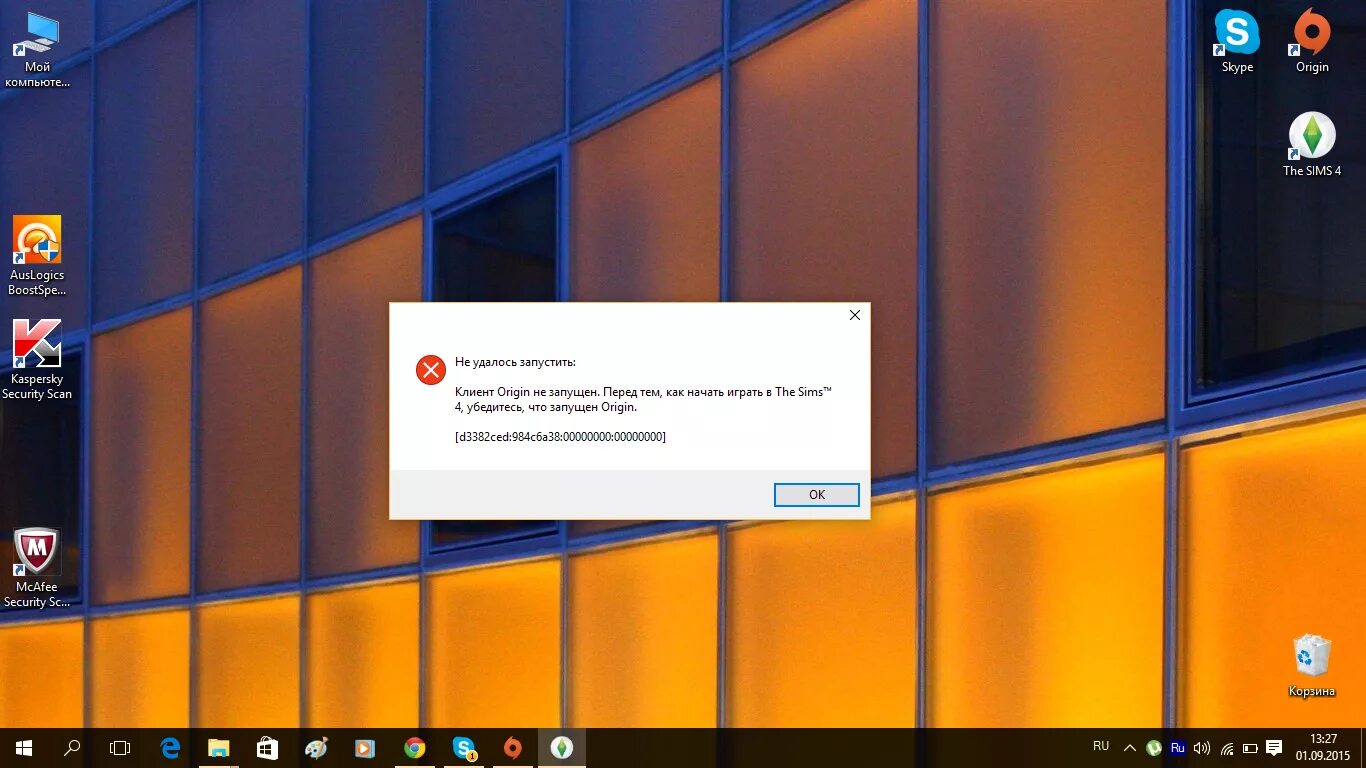
Task: Switch to Skype in the taskbar
Action: coord(463,748)
